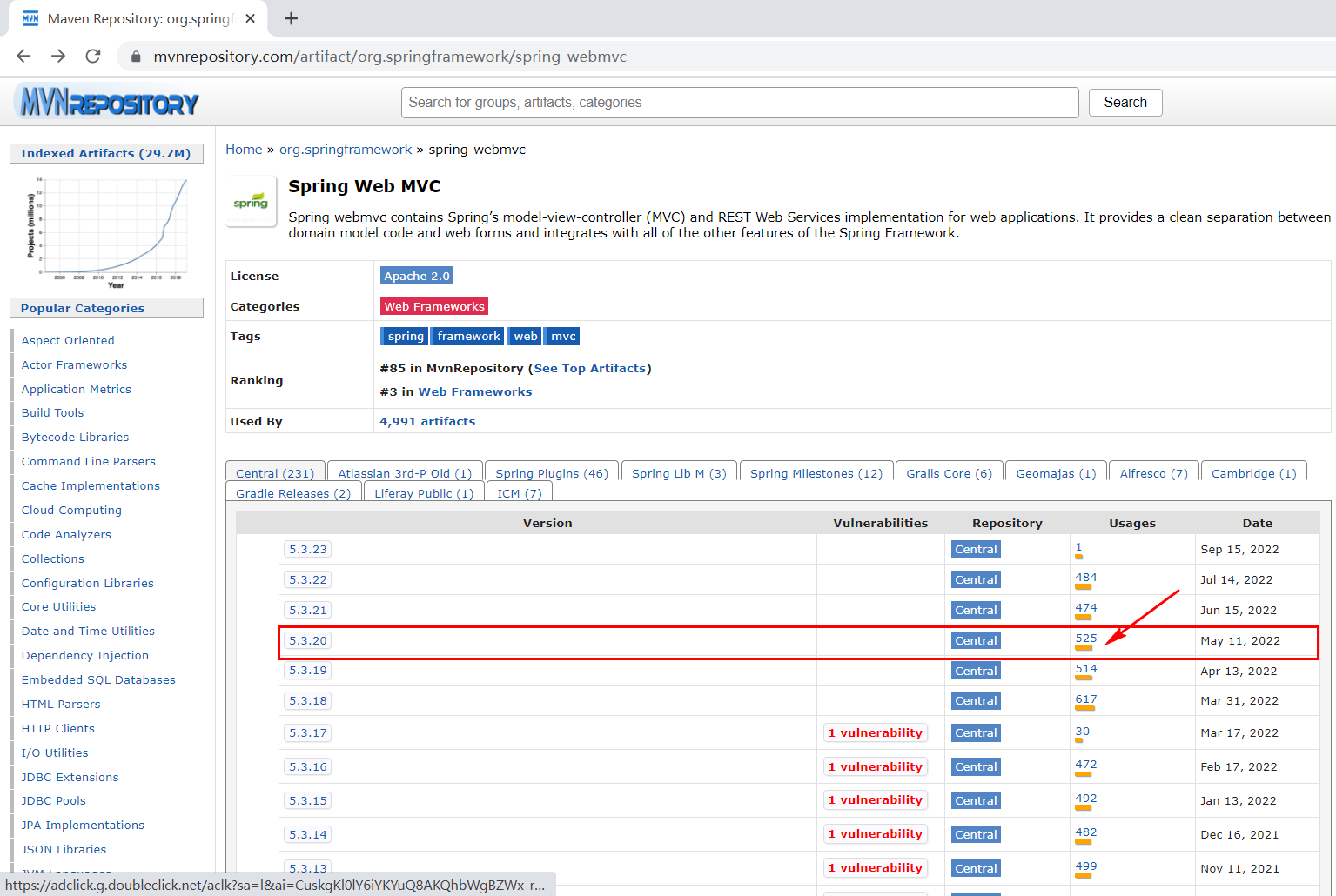Open See Top Artifacts link
The image size is (1336, 896).
[x=590, y=369]
